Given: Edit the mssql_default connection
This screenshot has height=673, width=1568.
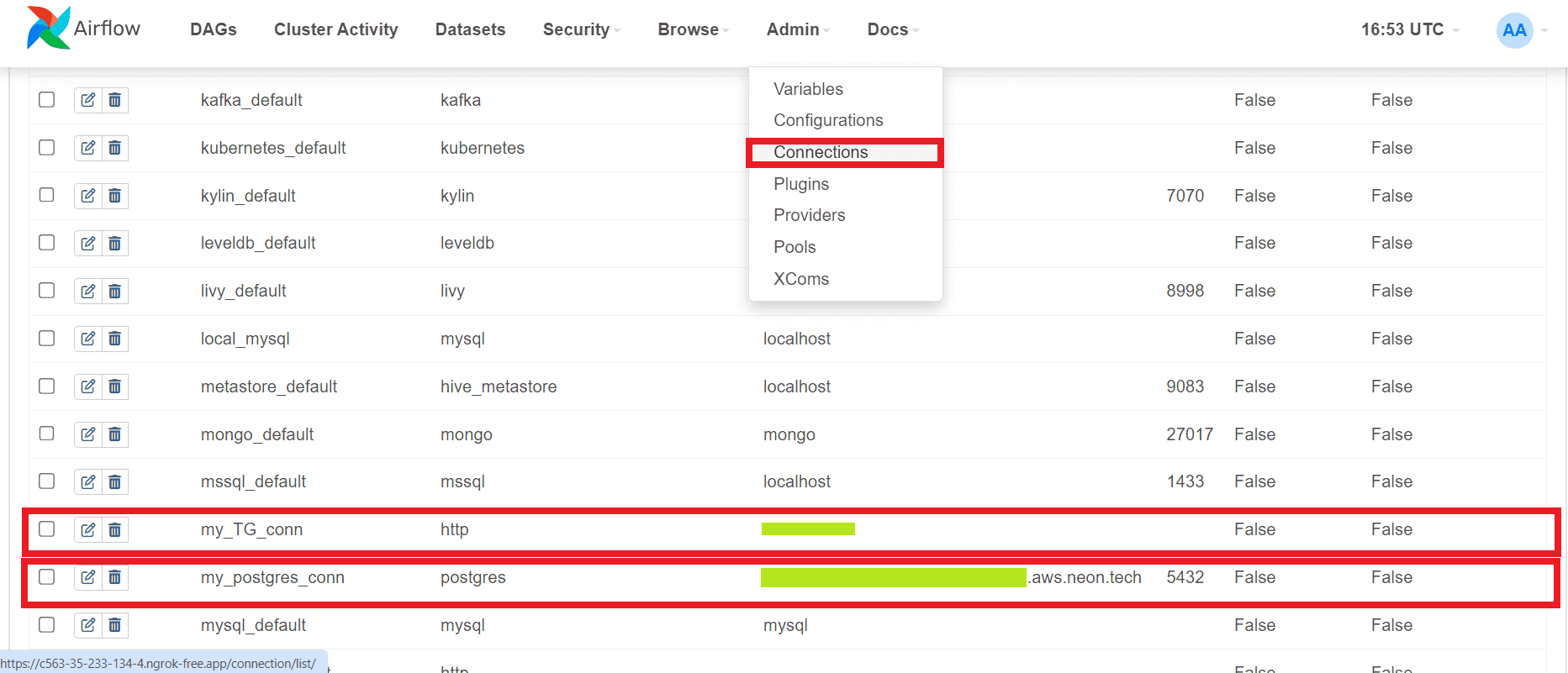Looking at the screenshot, I should tap(88, 481).
